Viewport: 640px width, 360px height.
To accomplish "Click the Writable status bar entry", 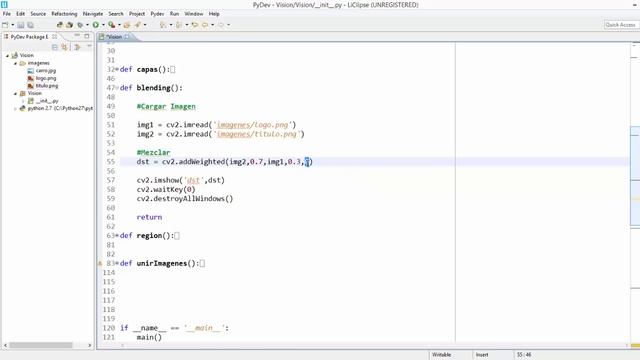I will tap(441, 355).
